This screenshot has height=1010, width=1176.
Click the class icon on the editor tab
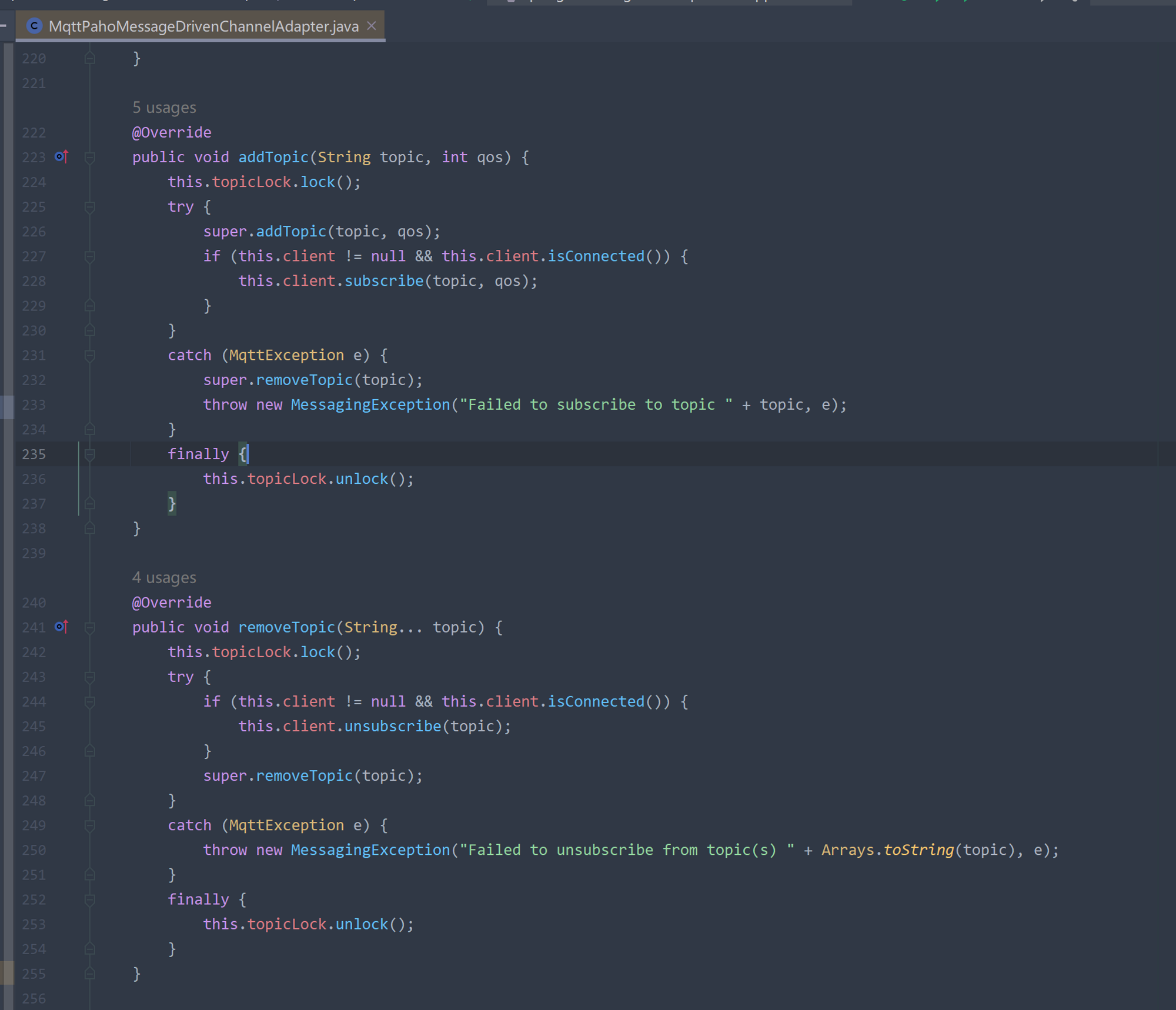click(x=35, y=26)
